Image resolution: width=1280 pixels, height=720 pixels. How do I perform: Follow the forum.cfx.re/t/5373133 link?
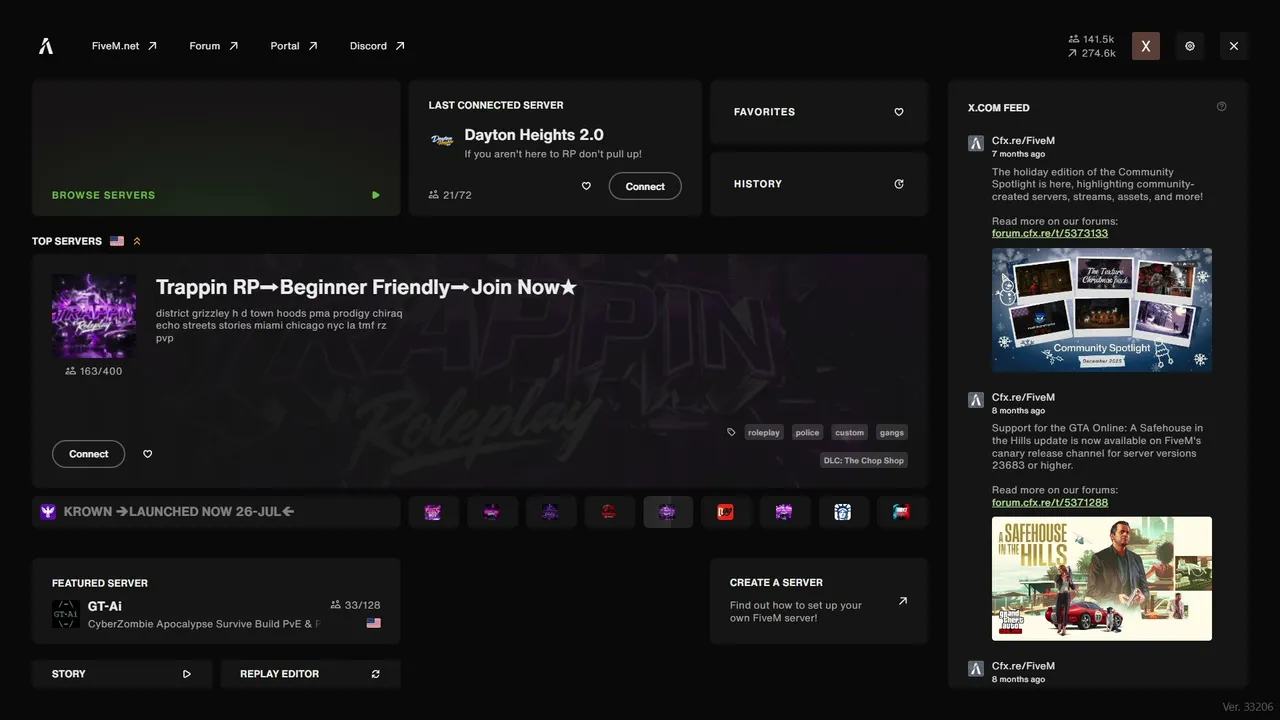(1050, 233)
